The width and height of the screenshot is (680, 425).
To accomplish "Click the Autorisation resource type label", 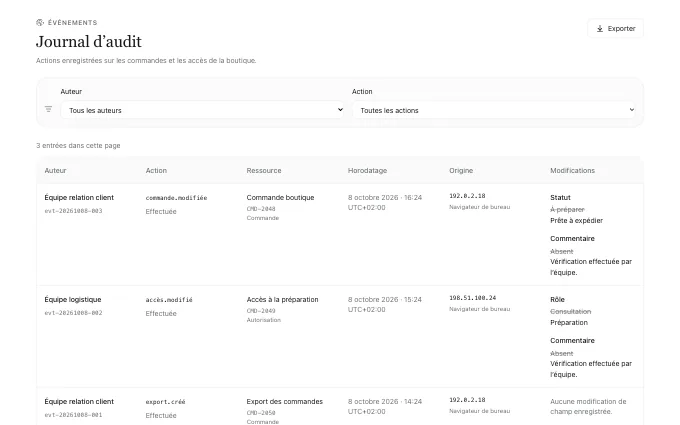I will point(264,320).
